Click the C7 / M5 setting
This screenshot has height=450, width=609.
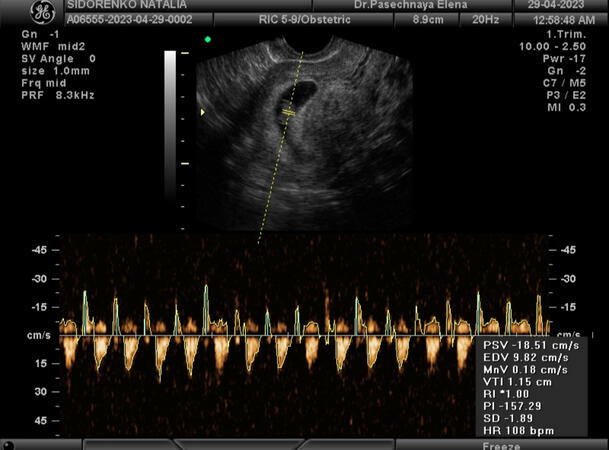tap(564, 83)
